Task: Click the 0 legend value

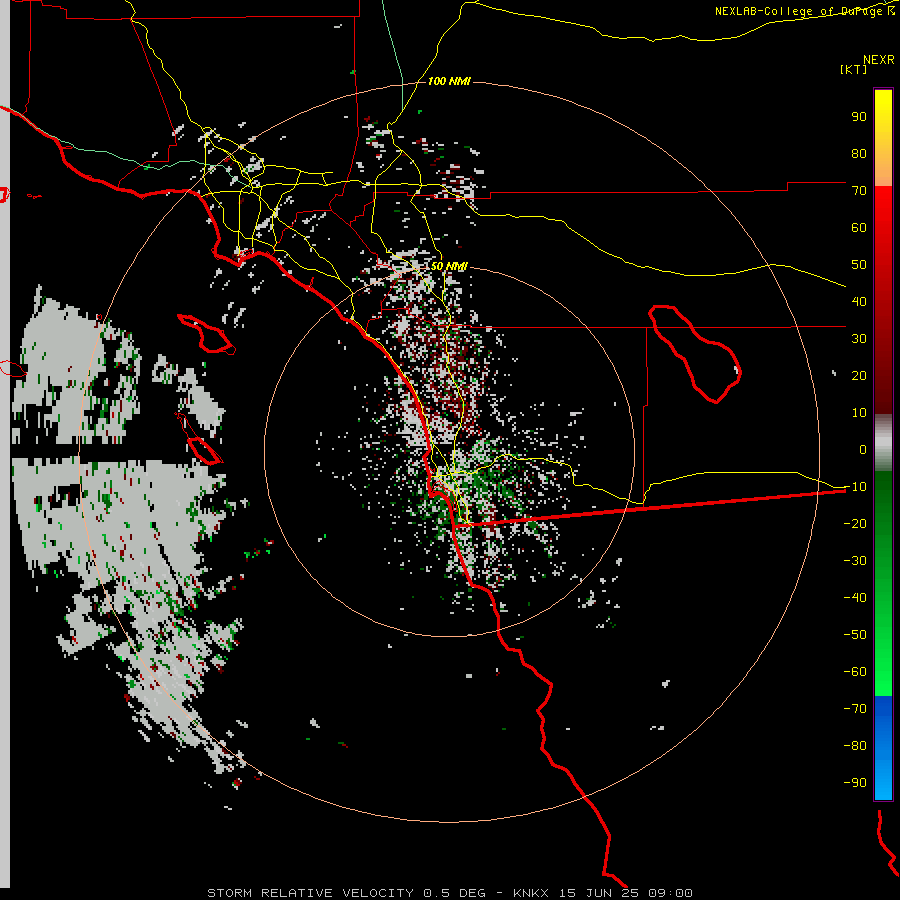Action: pos(863,450)
